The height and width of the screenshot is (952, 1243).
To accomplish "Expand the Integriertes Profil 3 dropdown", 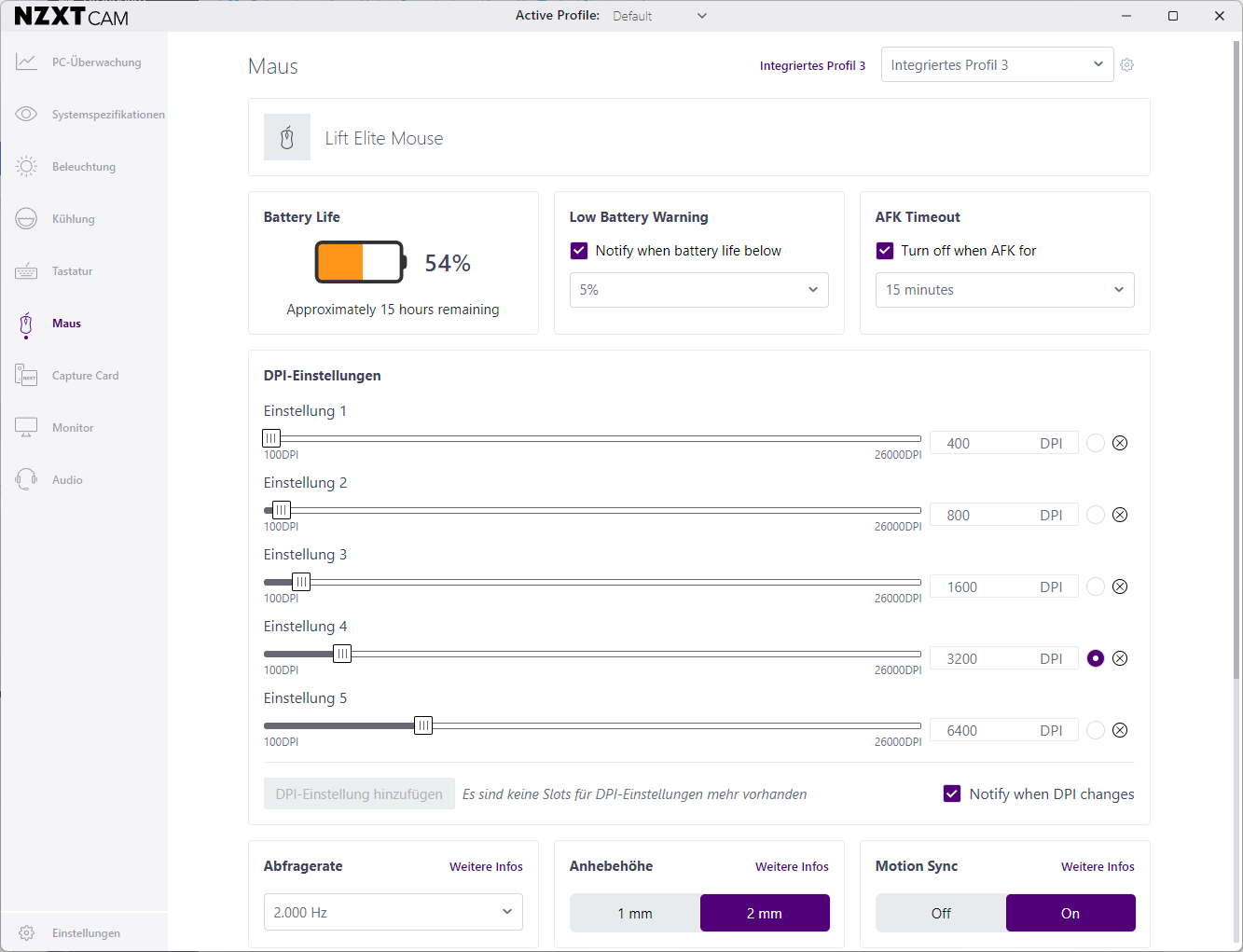I will click(x=997, y=65).
